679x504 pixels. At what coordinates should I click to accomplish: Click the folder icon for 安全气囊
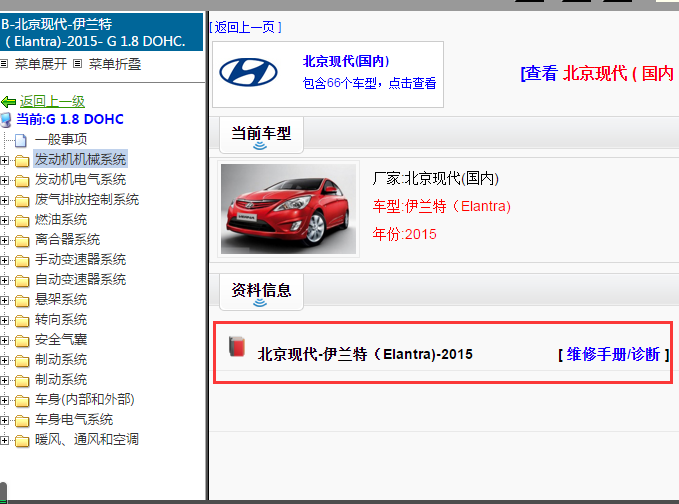coord(22,341)
